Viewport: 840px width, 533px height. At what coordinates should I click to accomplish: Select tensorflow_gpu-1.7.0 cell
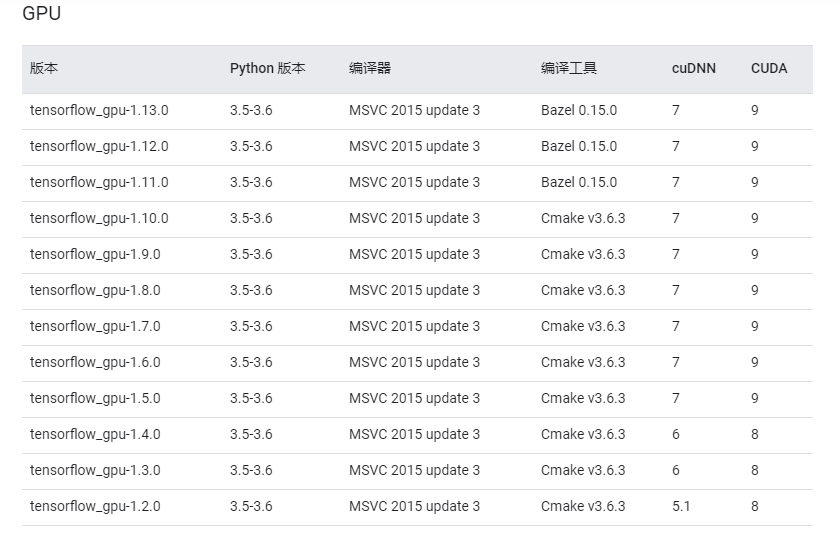pyautogui.click(x=95, y=326)
